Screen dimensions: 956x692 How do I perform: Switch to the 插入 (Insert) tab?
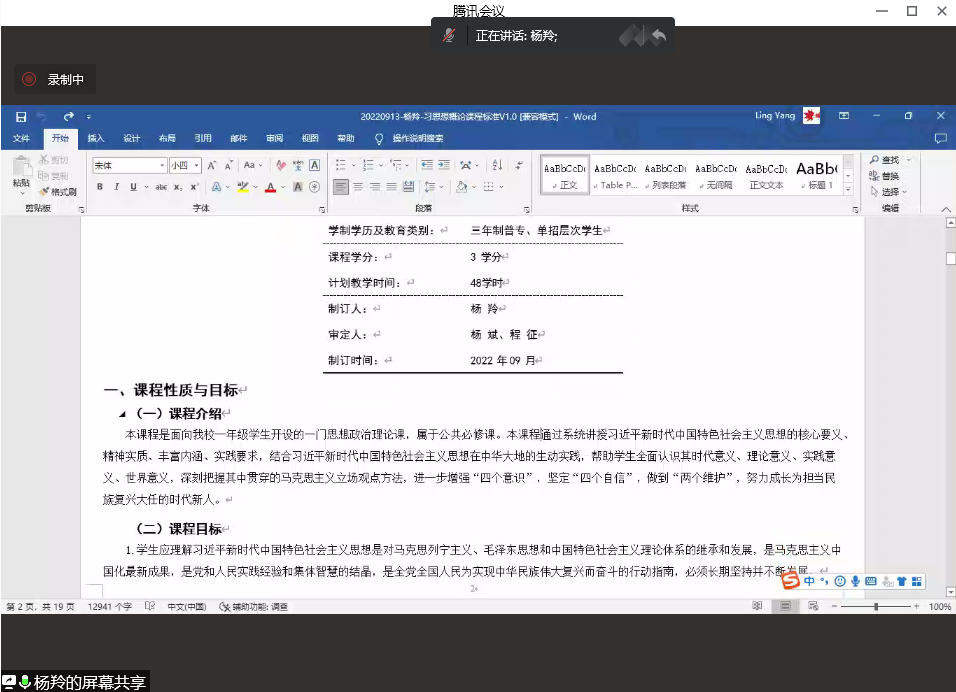96,139
